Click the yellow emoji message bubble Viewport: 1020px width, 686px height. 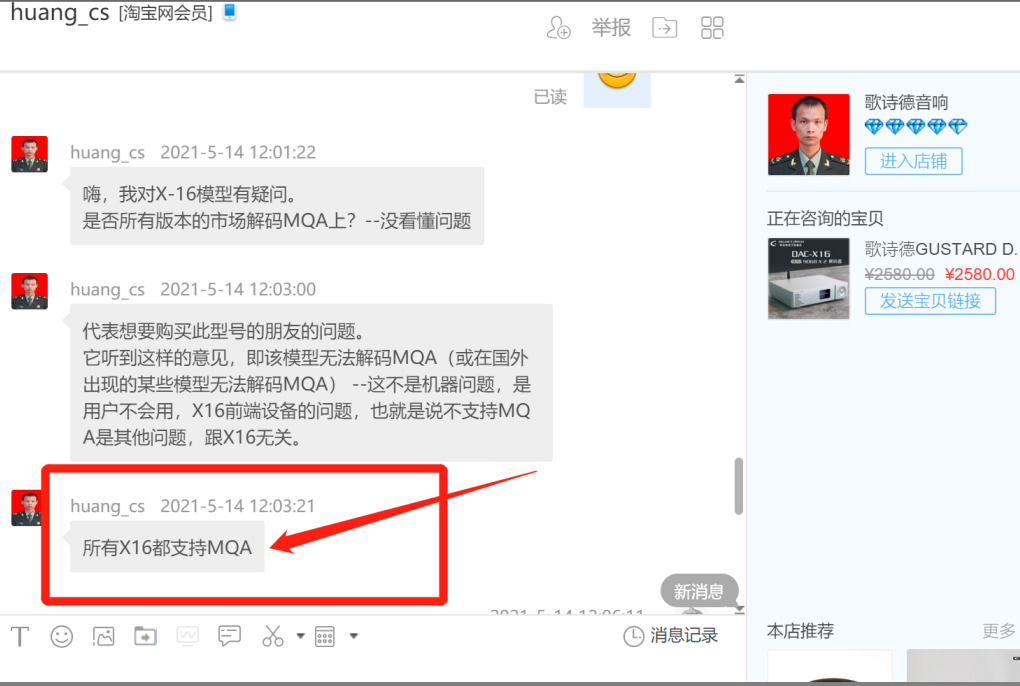(x=617, y=90)
